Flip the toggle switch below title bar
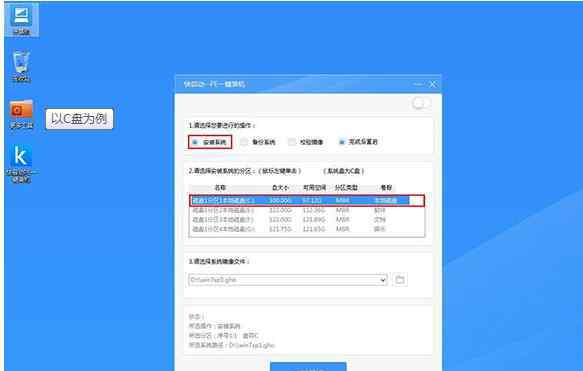 pyautogui.click(x=421, y=103)
